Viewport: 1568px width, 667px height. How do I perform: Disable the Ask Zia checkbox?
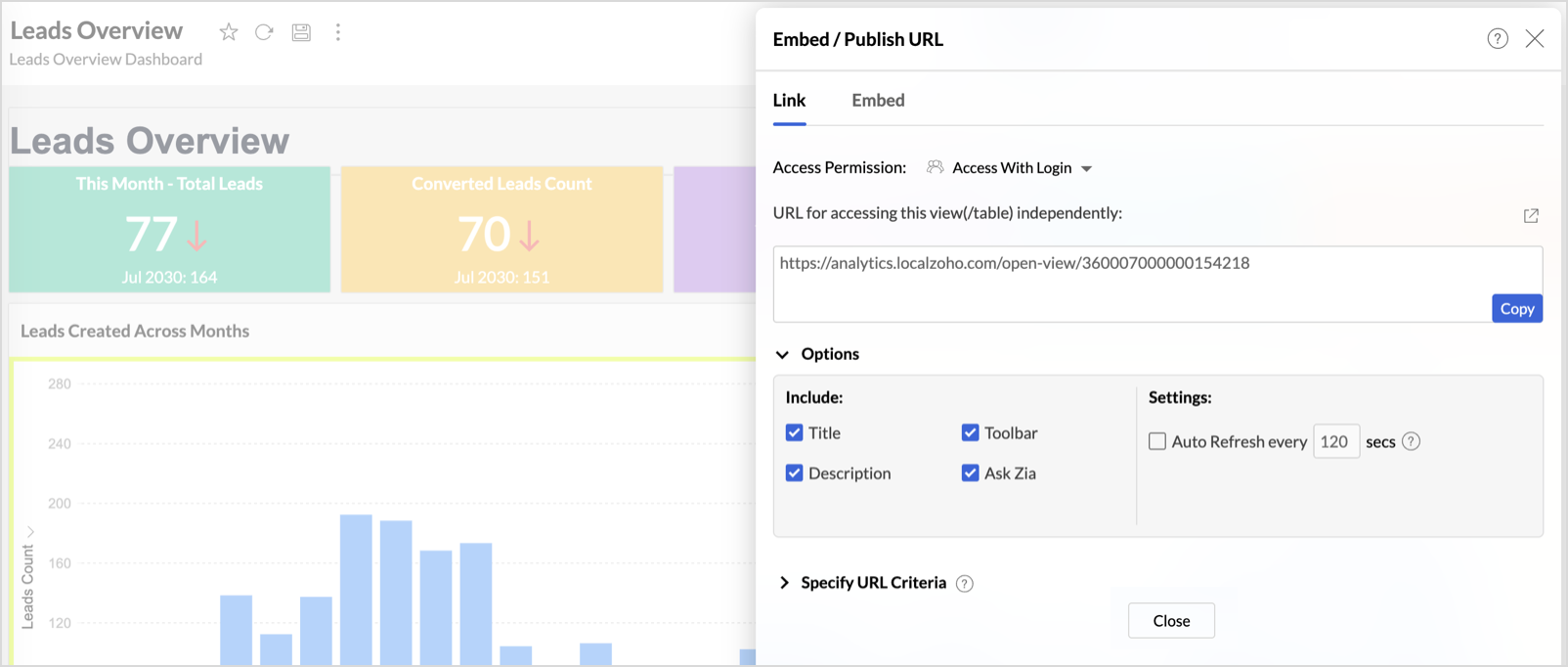tap(971, 473)
